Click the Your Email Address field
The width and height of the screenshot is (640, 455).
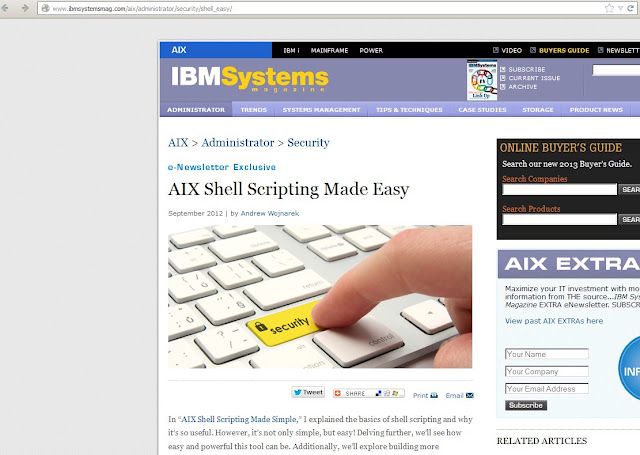click(x=547, y=388)
